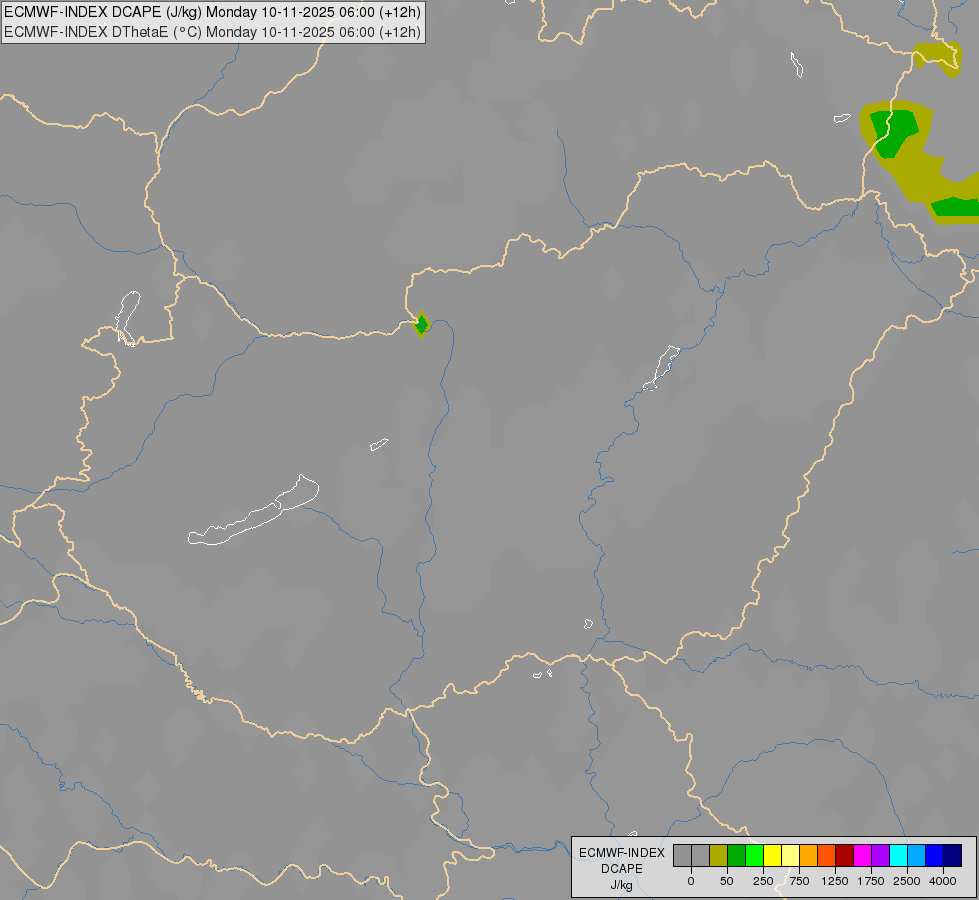This screenshot has height=900, width=979.
Task: Click legend value label 750
Action: click(x=799, y=881)
